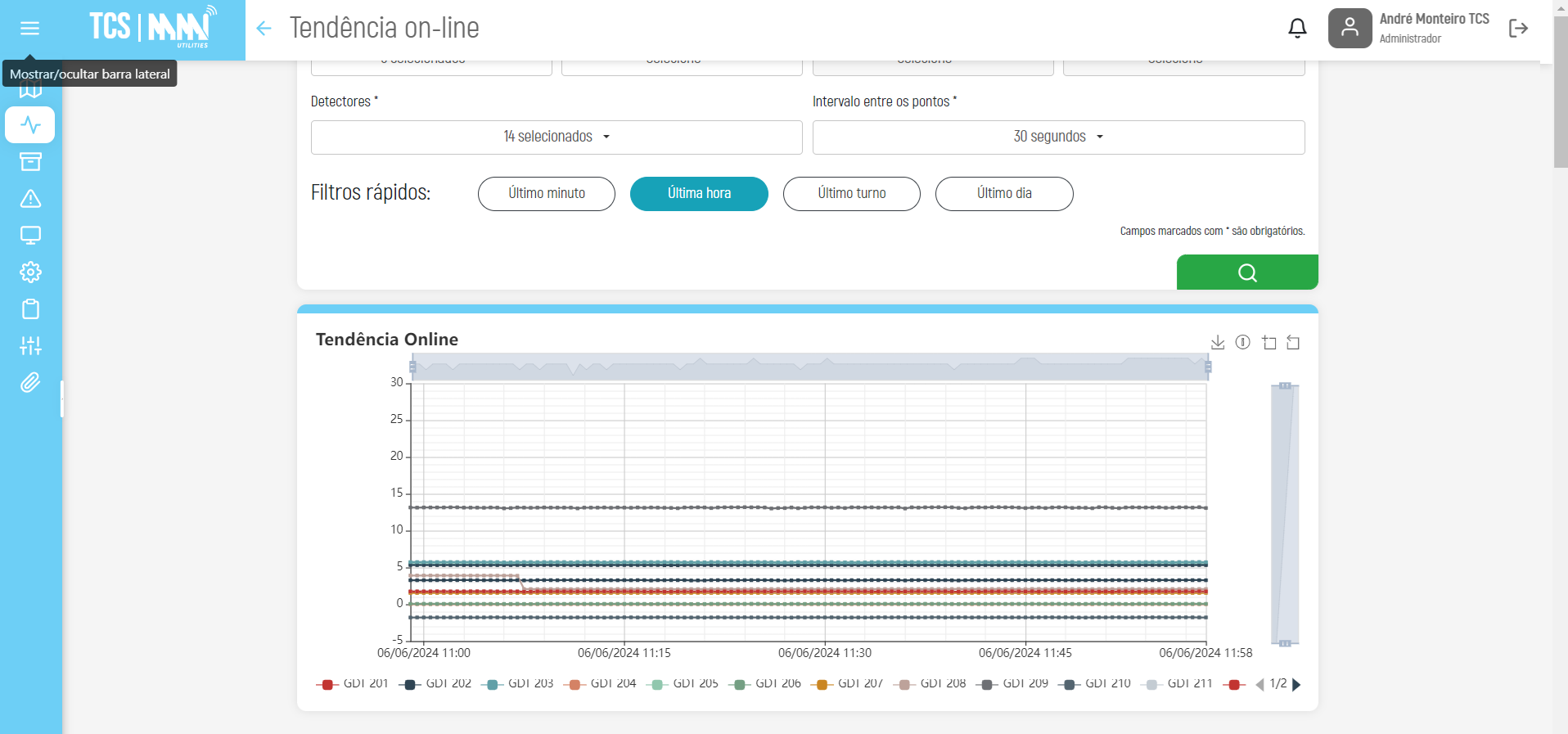Toggle GDT 205 series visibility

pyautogui.click(x=683, y=684)
